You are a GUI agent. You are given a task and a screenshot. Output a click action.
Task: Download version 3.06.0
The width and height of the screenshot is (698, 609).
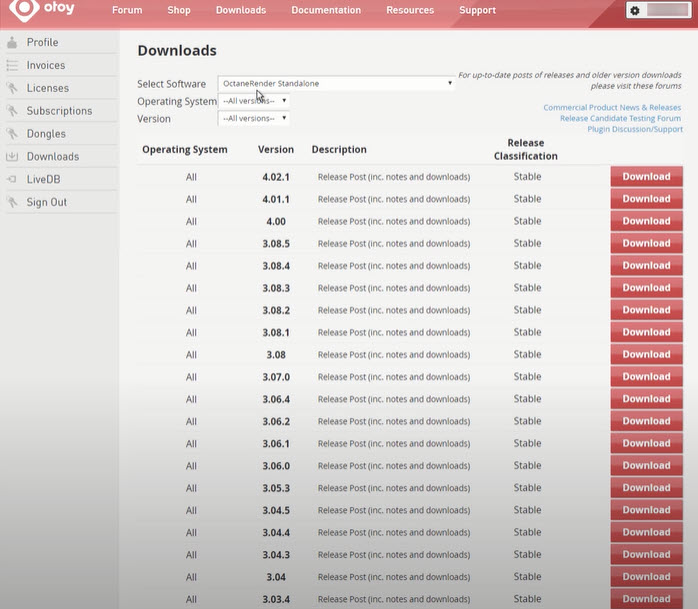click(x=646, y=466)
